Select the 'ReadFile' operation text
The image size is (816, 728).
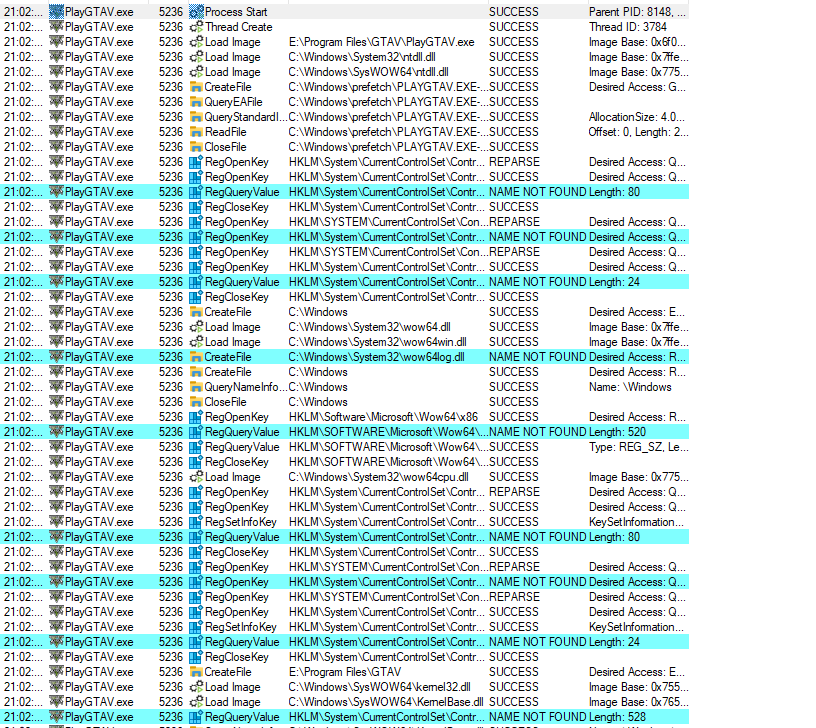click(x=225, y=132)
